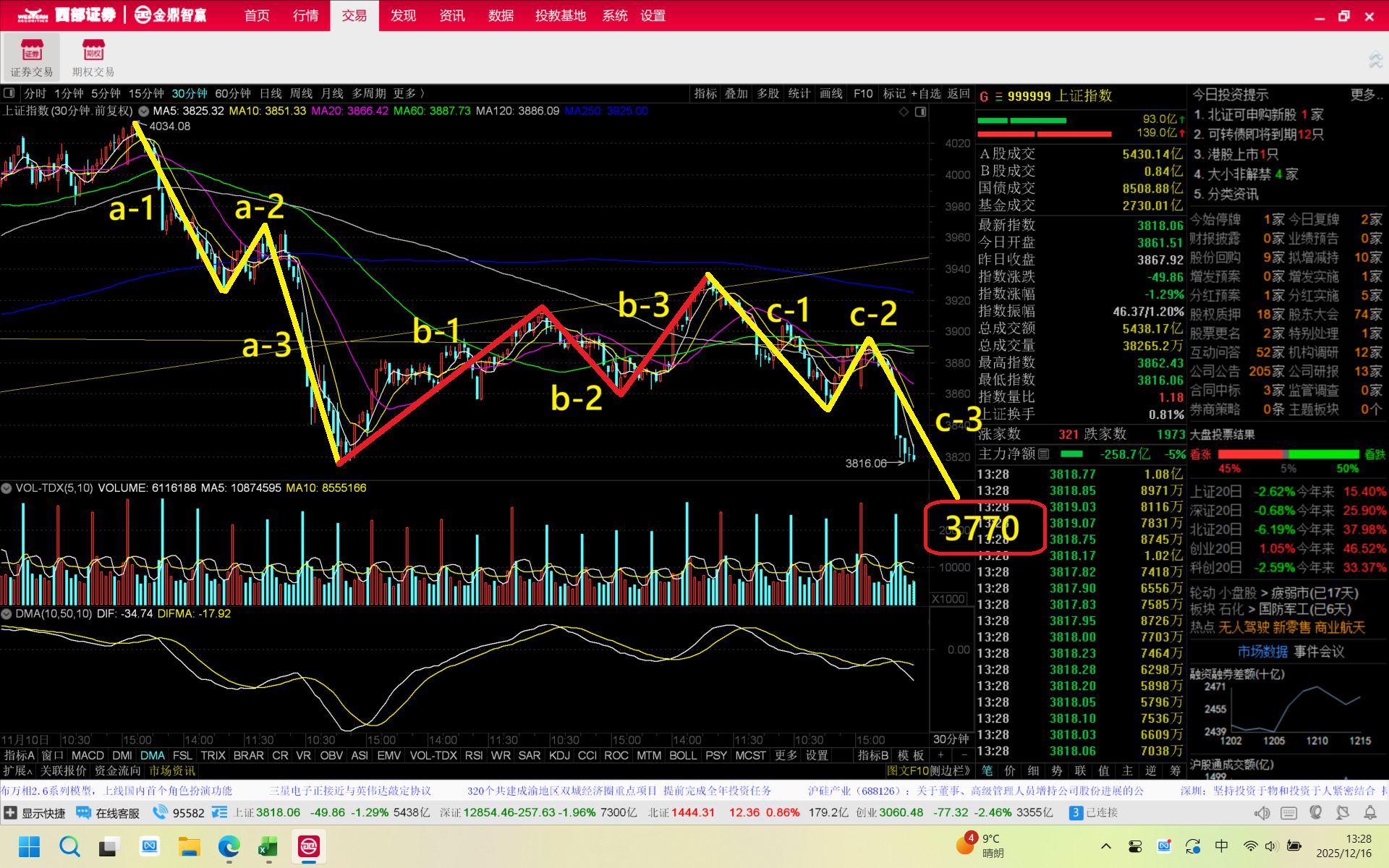Click the 95582 phone hotline icon

pos(160,812)
